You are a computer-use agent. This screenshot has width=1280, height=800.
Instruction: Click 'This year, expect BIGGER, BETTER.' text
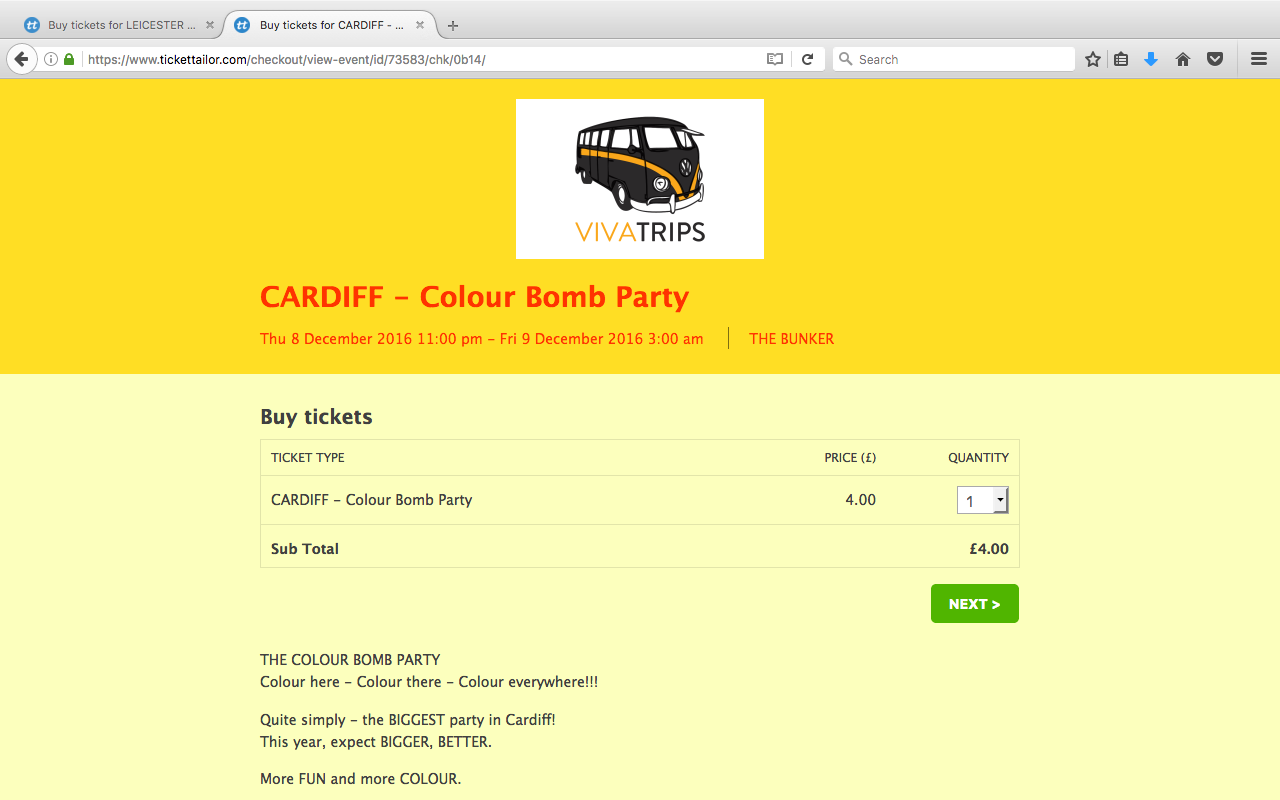tap(376, 742)
